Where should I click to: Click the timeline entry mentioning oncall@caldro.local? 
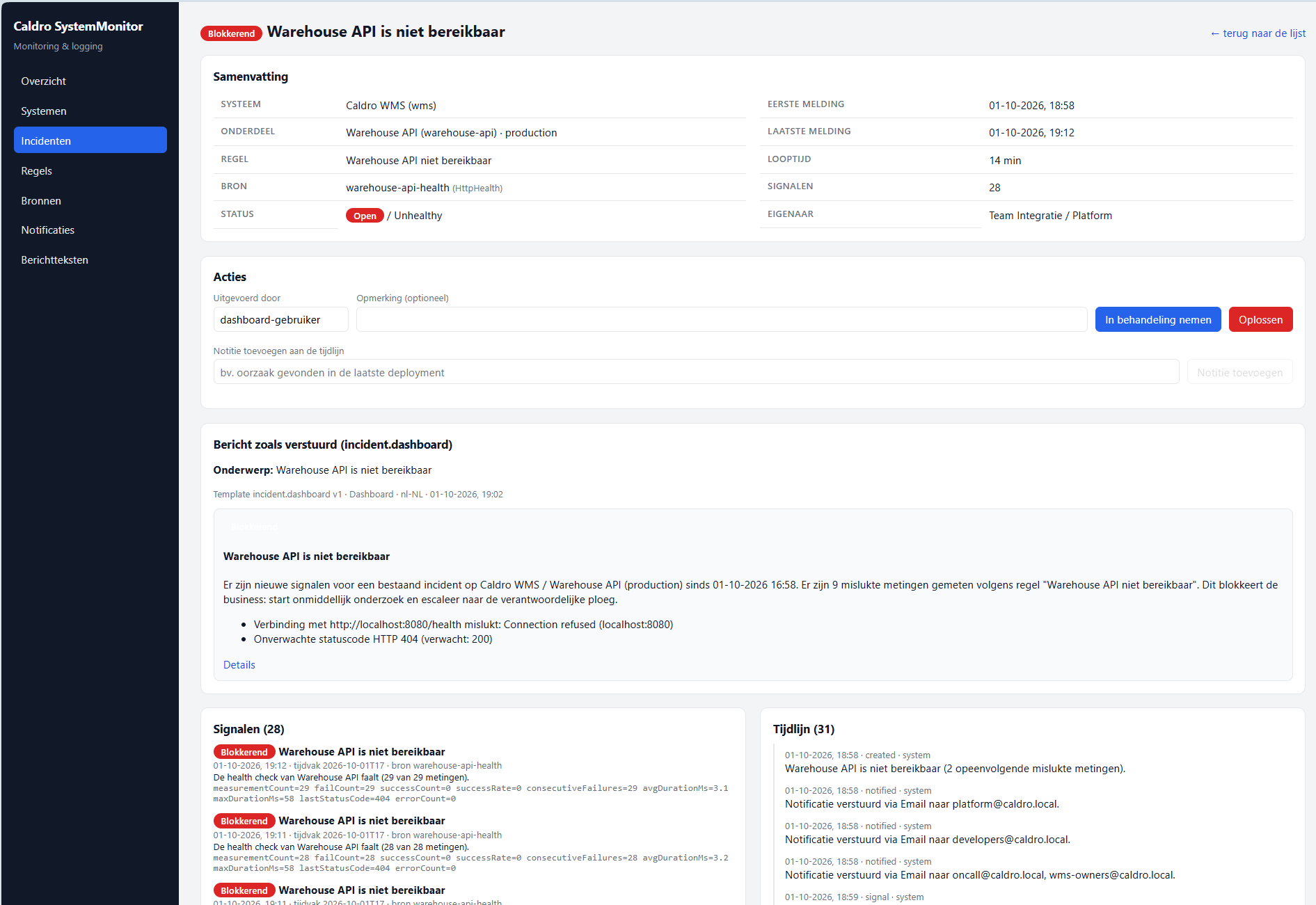(x=980, y=875)
